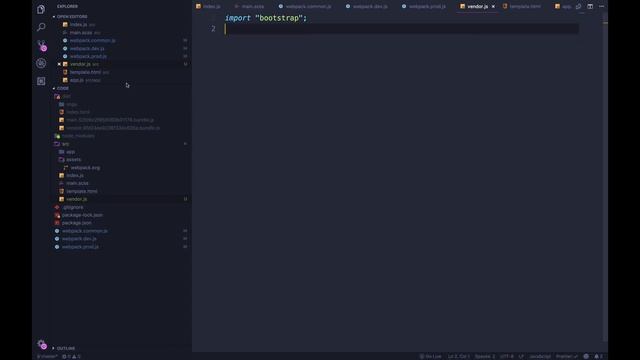The width and height of the screenshot is (640, 360).
Task: Open main.scss in Open Editors list
Action: pos(81,33)
